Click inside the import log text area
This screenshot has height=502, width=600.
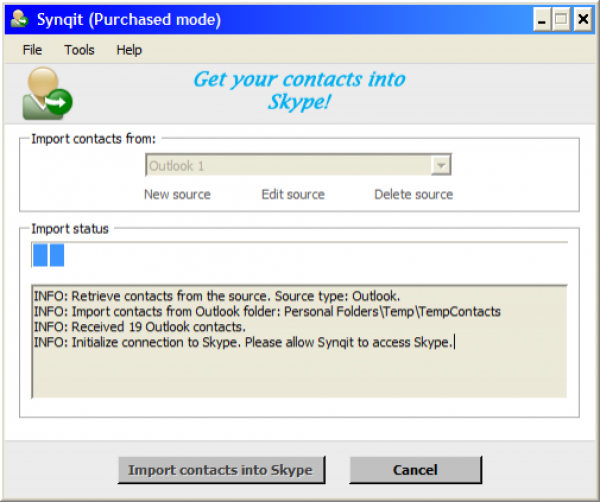point(300,370)
